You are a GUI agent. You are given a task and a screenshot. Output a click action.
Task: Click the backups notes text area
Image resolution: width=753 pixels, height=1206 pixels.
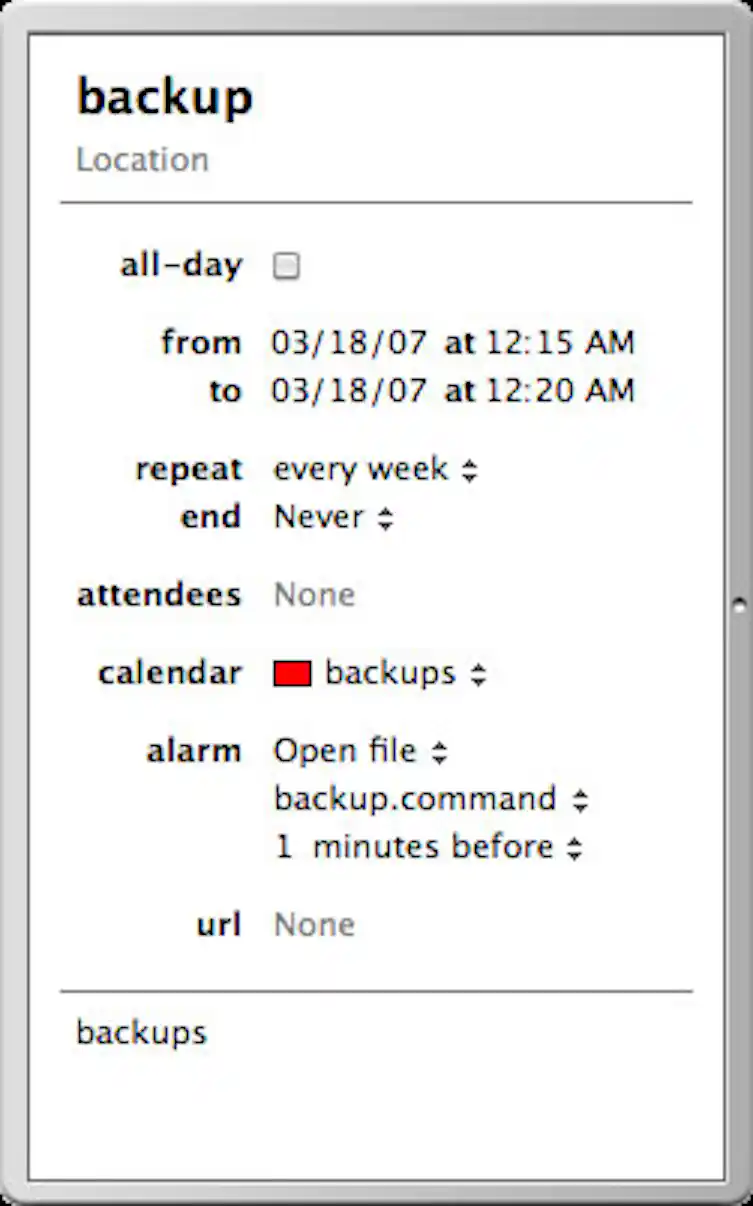coord(141,1032)
